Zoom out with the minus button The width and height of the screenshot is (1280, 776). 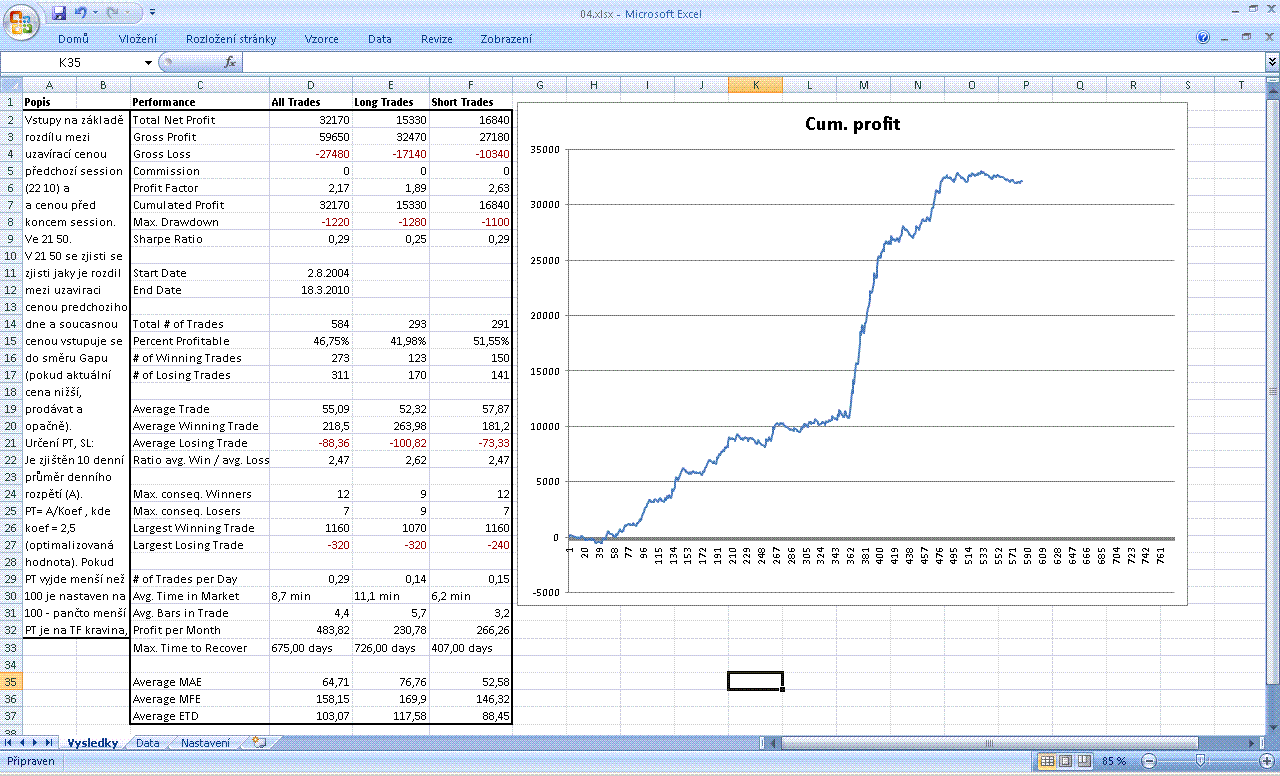(x=1149, y=761)
